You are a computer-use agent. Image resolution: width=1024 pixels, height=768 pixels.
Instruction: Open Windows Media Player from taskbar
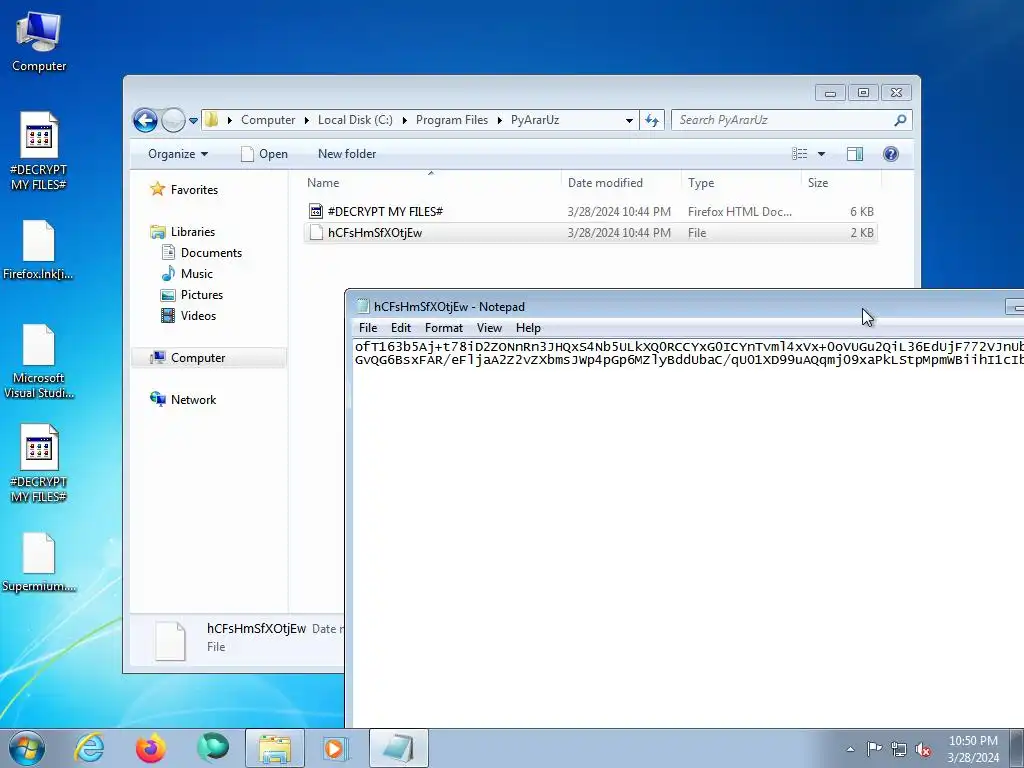(336, 748)
